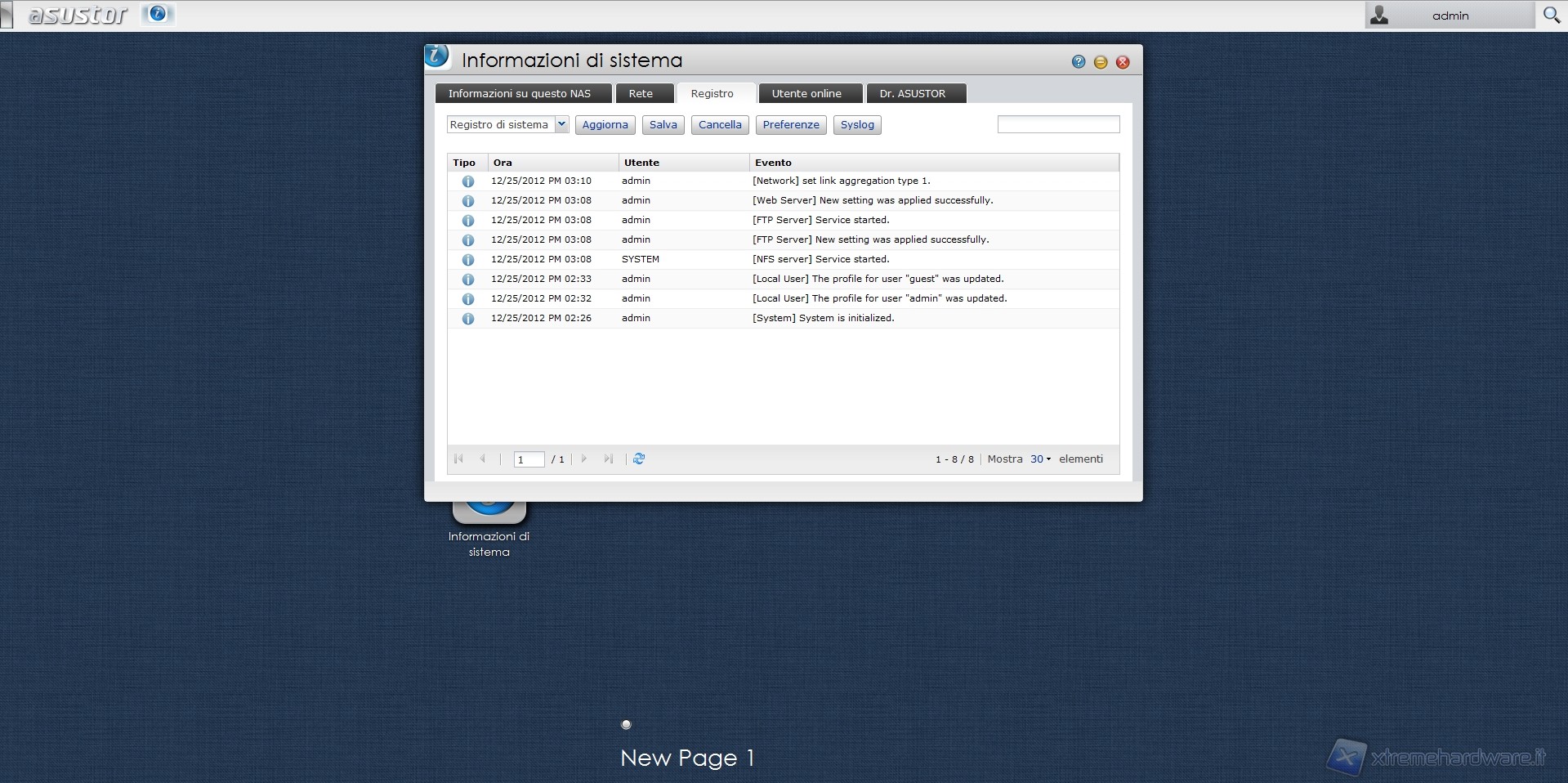Click the refresh icon in pagination bar
The image size is (1568, 783).
(639, 459)
